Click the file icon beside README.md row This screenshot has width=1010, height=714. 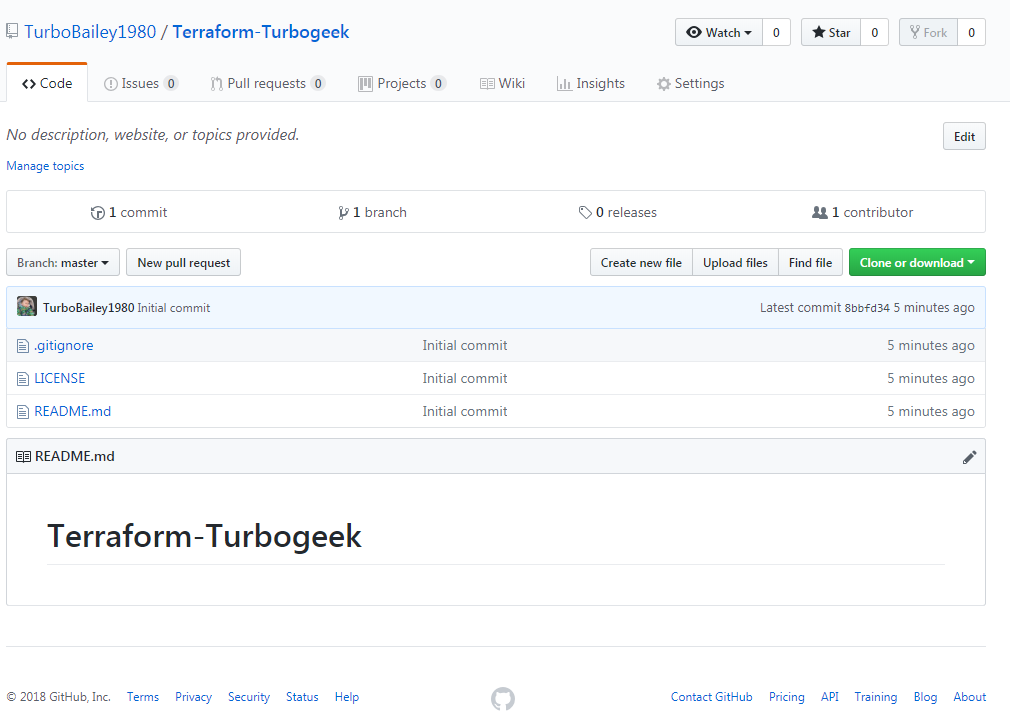[23, 412]
